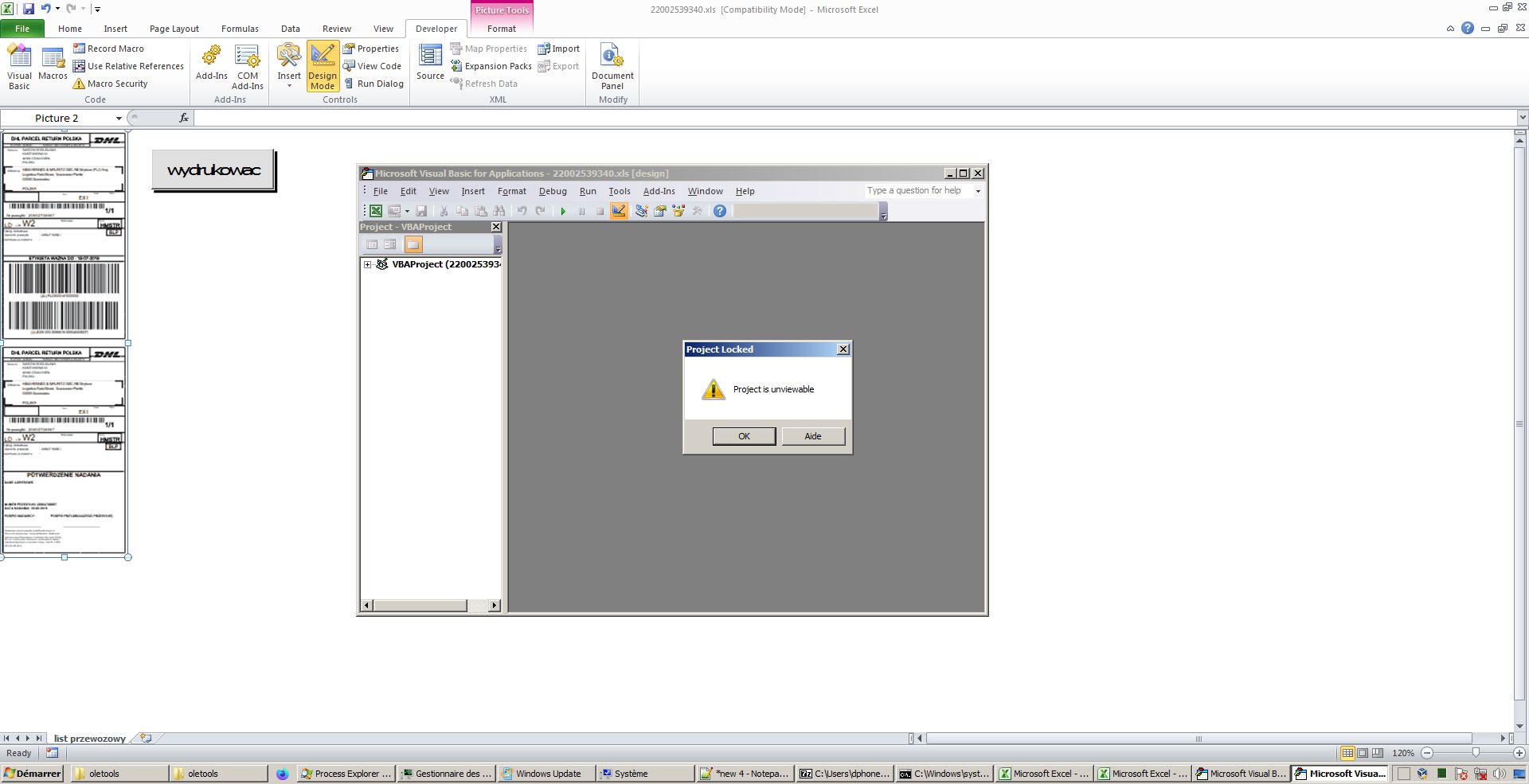Open Macro Security settings

click(x=110, y=84)
